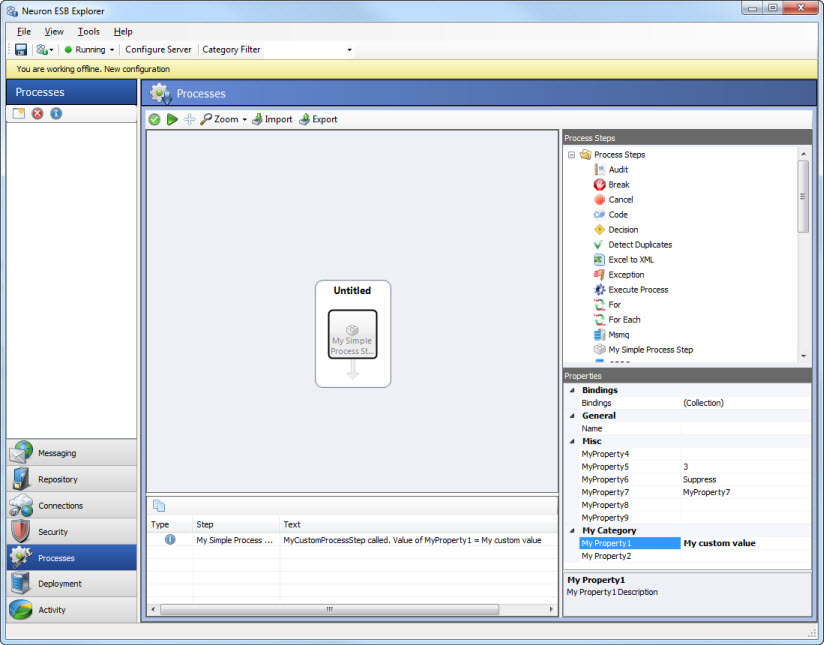
Task: Select the Execute Process step
Action: click(x=638, y=290)
